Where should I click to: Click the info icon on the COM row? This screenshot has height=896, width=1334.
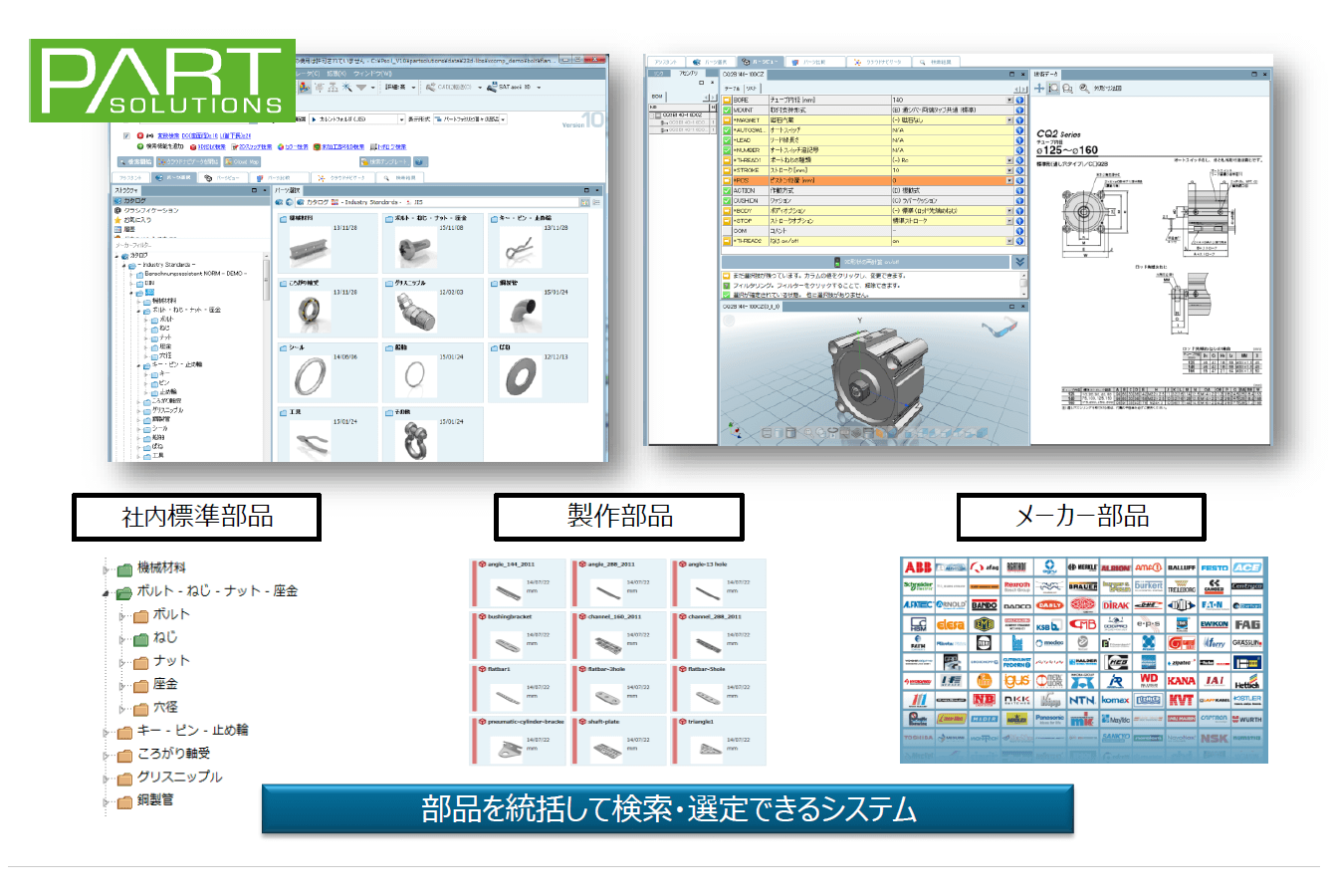[x=1020, y=231]
